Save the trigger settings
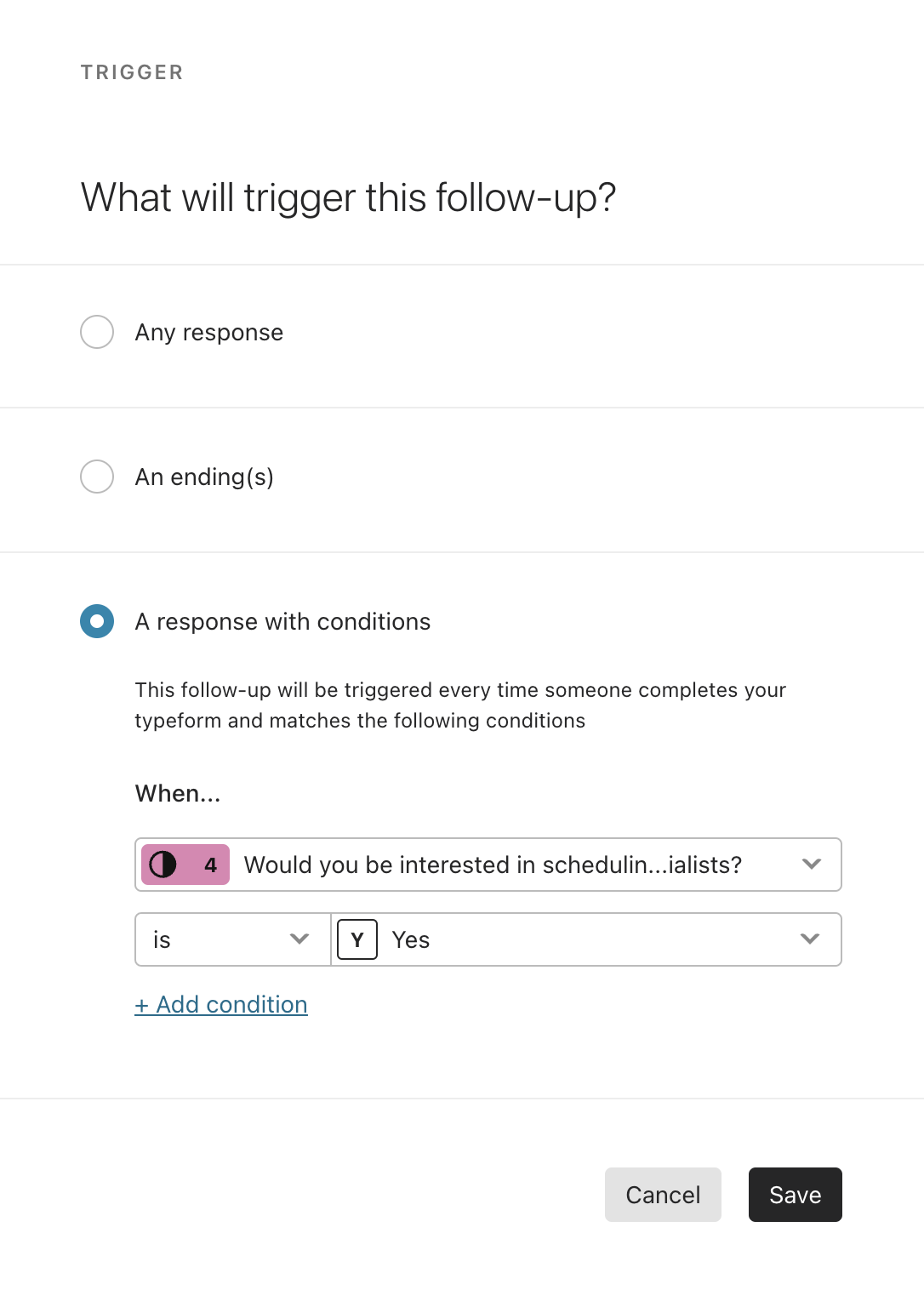The image size is (924, 1290). point(796,1195)
